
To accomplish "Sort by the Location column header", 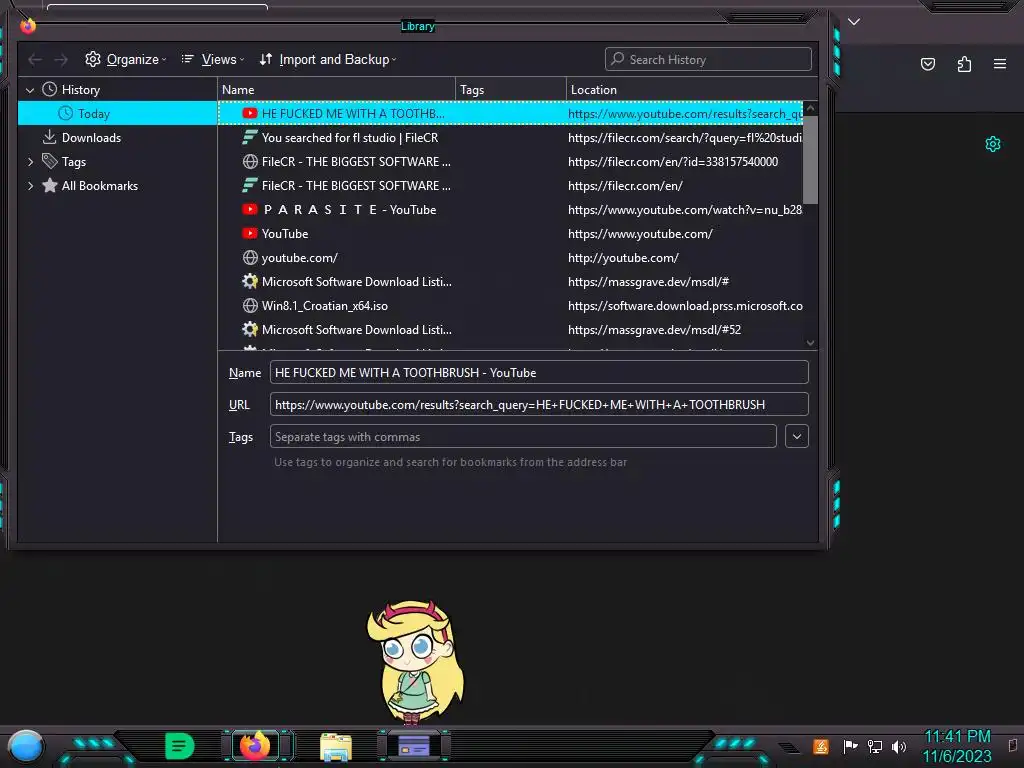I will (x=691, y=89).
